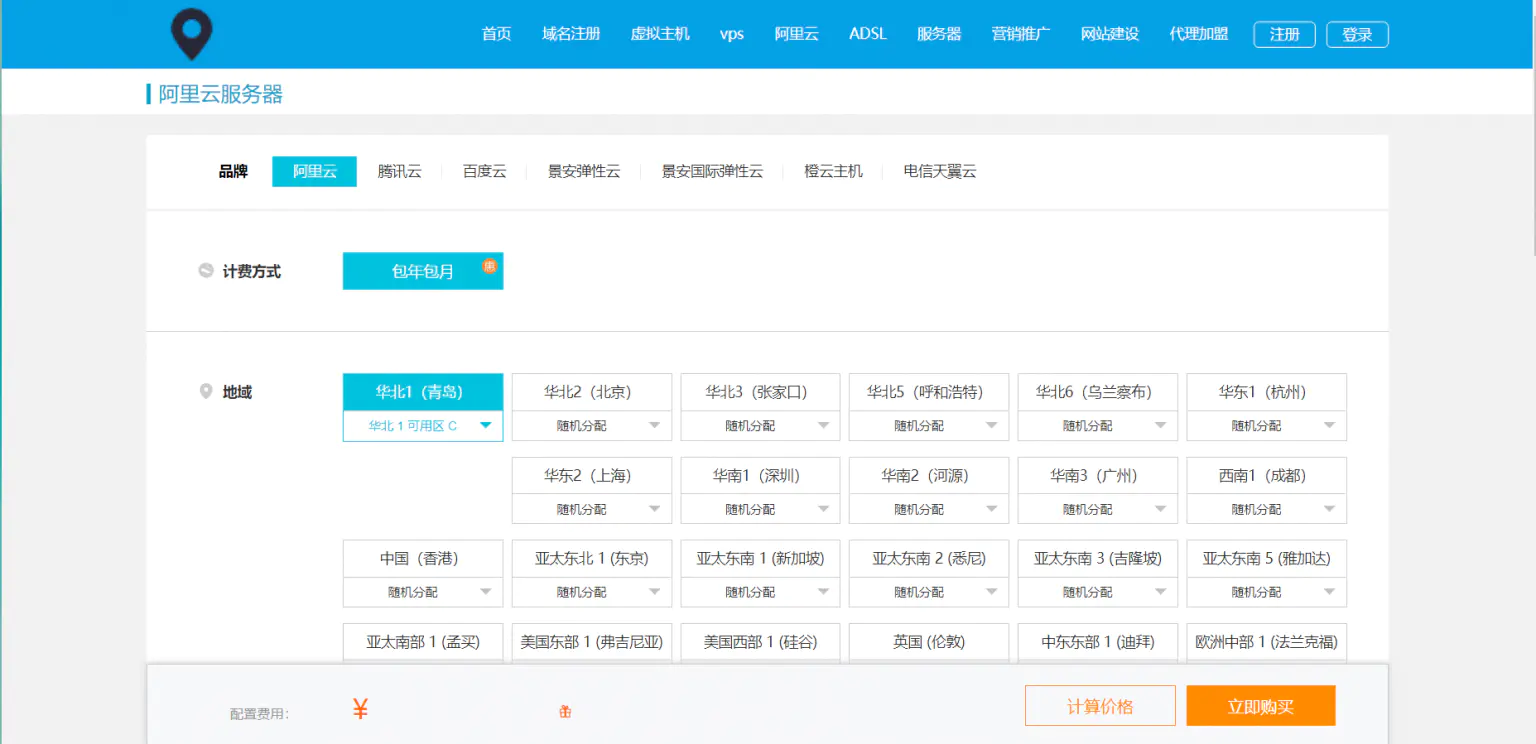Screen dimensions: 1536x744
Task: Select region 亚太东南 2 (悉尼)
Action: coord(929,559)
